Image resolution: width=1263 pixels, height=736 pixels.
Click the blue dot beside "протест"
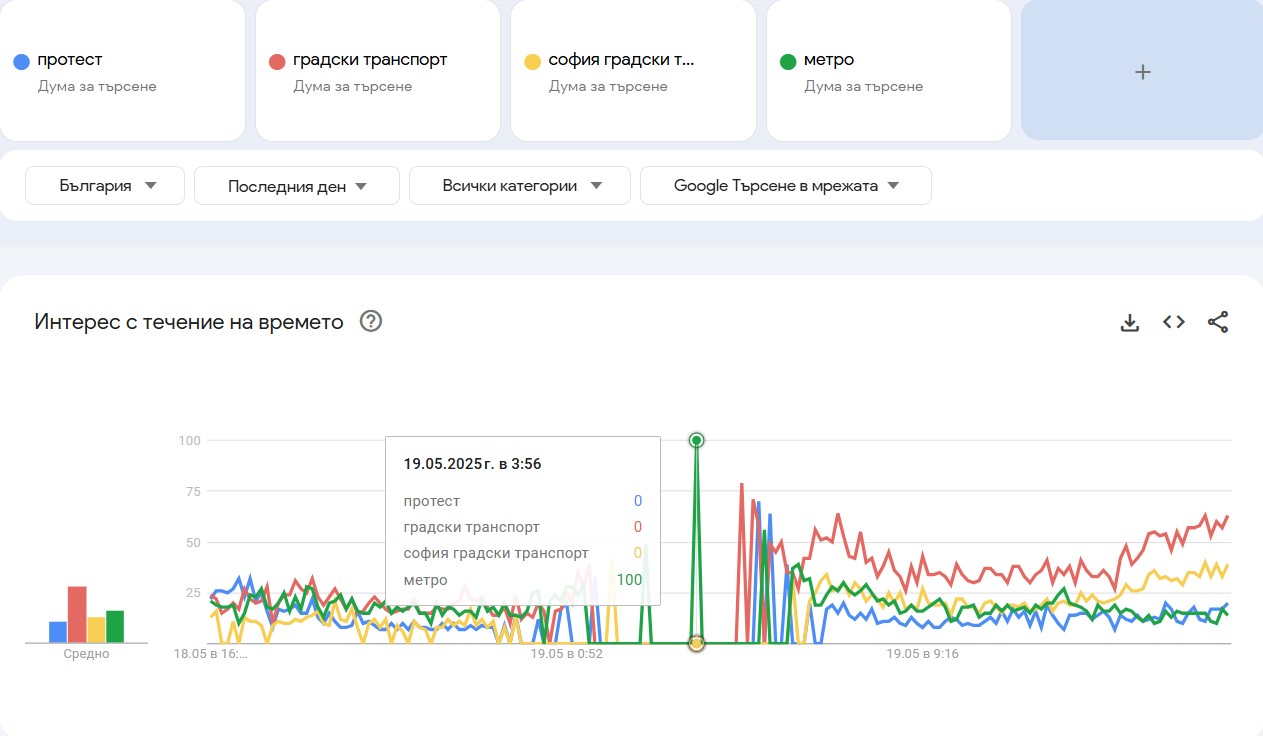pos(20,60)
